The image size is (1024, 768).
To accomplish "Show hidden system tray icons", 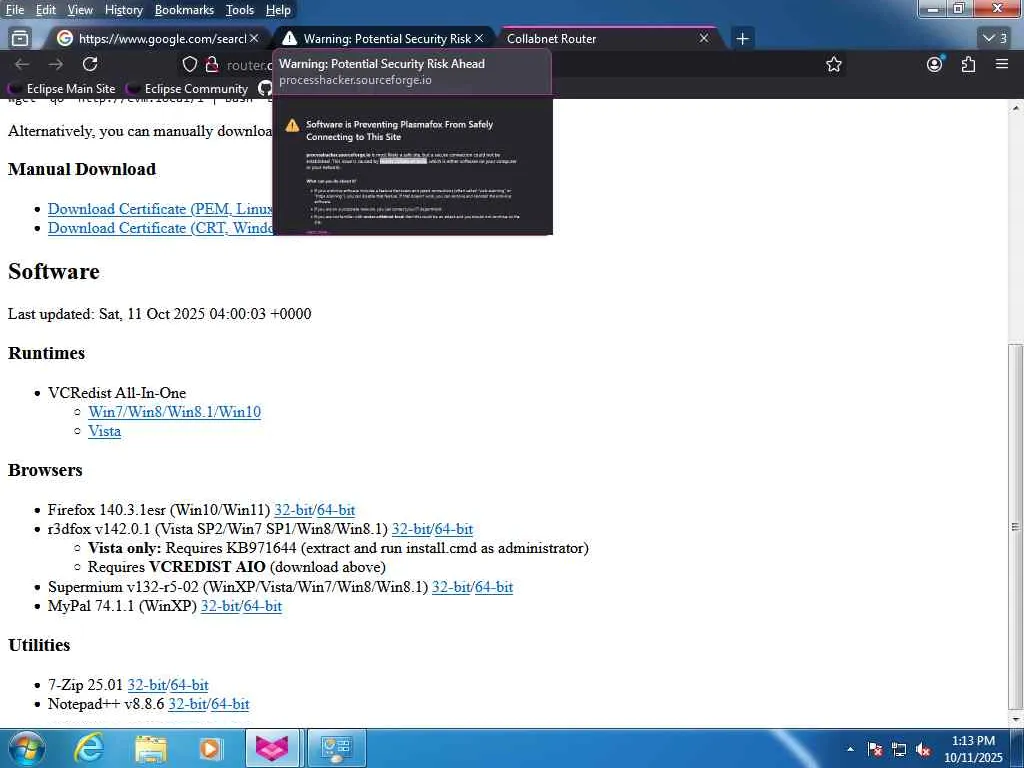I will (x=850, y=749).
